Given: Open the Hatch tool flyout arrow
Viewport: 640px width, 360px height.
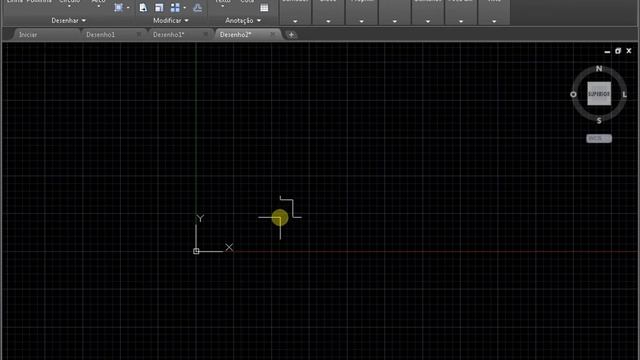Looking at the screenshot, I should pyautogui.click(x=128, y=8).
